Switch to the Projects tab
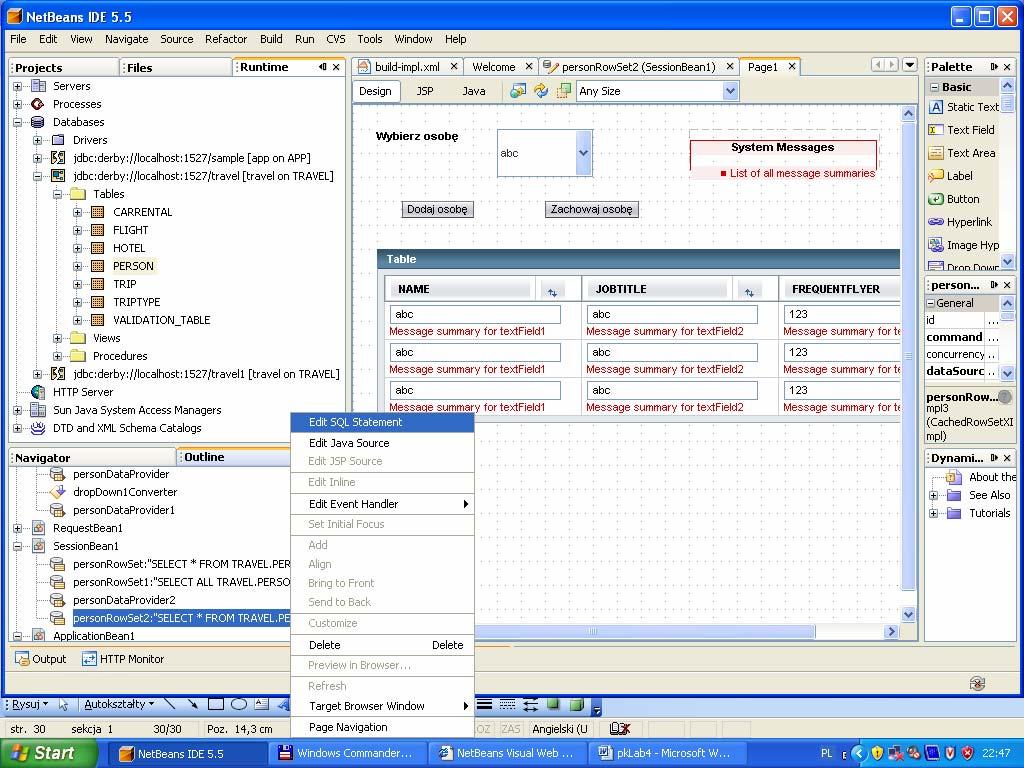 point(64,67)
